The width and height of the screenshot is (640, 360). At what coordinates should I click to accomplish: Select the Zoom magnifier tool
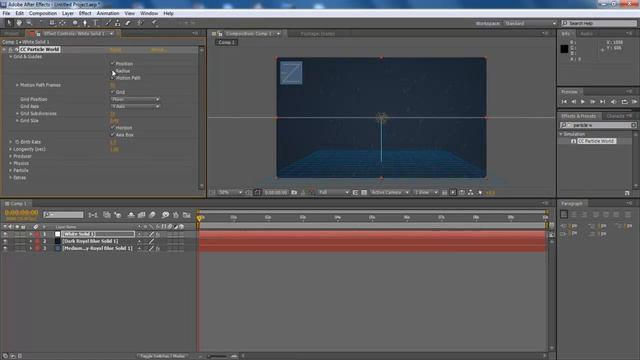click(x=29, y=23)
